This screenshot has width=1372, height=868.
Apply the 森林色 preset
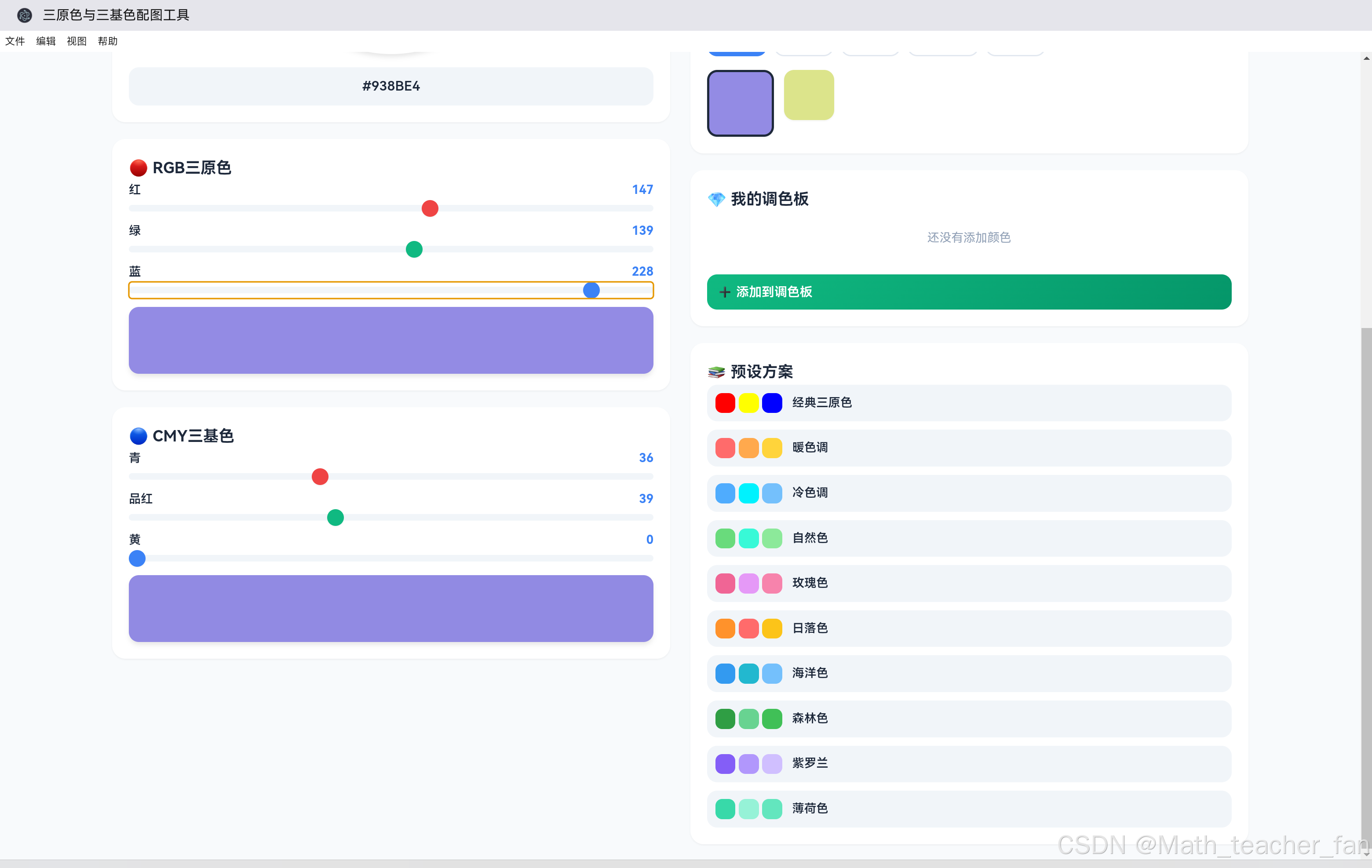[969, 718]
